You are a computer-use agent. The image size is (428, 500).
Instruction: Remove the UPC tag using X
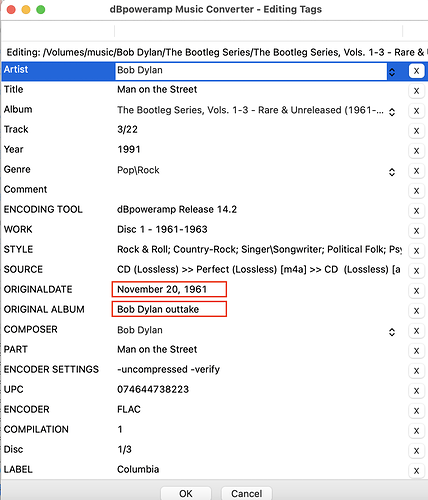point(416,391)
